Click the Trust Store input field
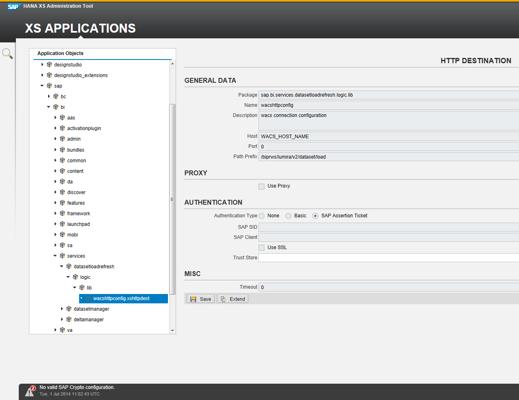 coord(389,258)
